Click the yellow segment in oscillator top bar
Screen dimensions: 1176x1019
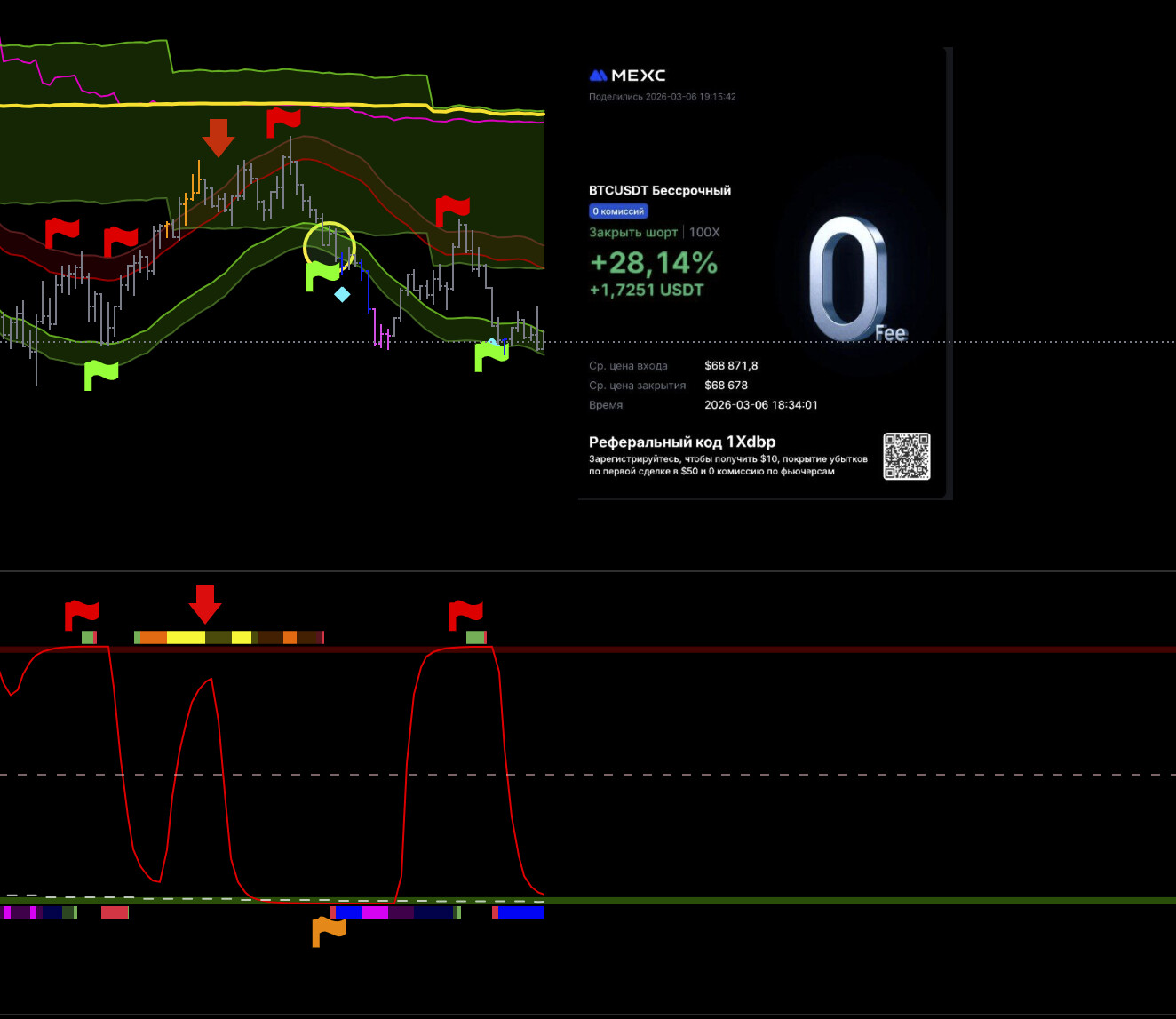coord(186,637)
